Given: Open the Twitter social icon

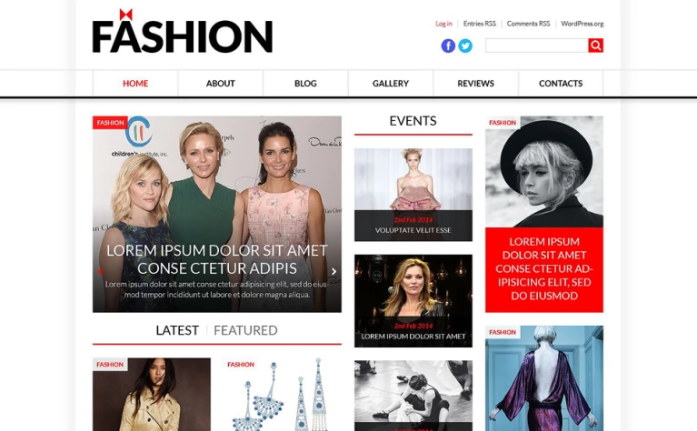Looking at the screenshot, I should pyautogui.click(x=465, y=46).
